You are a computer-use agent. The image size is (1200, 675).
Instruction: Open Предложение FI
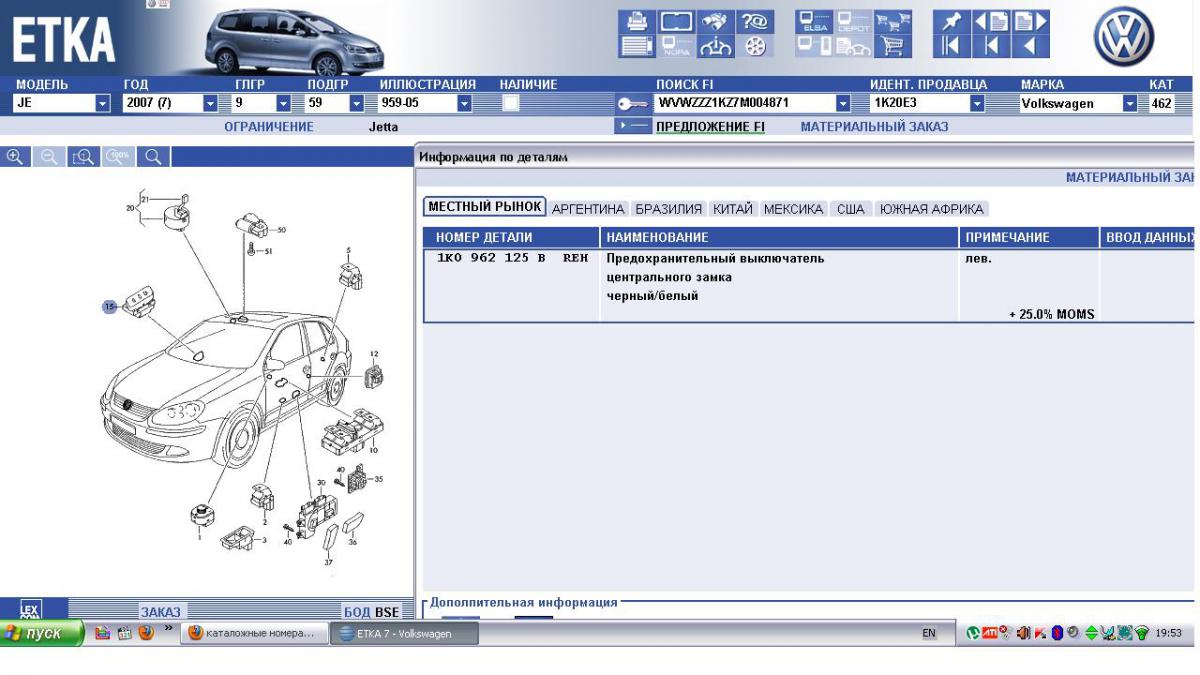pos(710,127)
